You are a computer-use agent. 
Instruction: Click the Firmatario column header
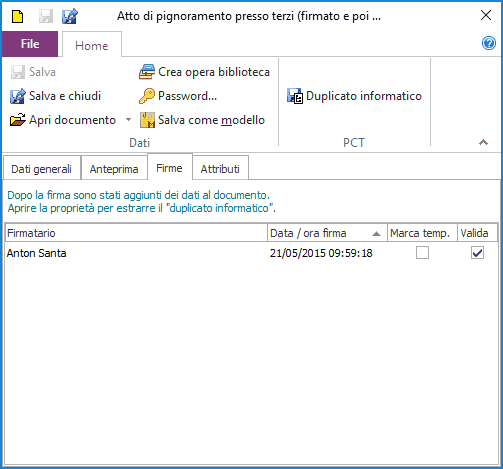(x=137, y=233)
